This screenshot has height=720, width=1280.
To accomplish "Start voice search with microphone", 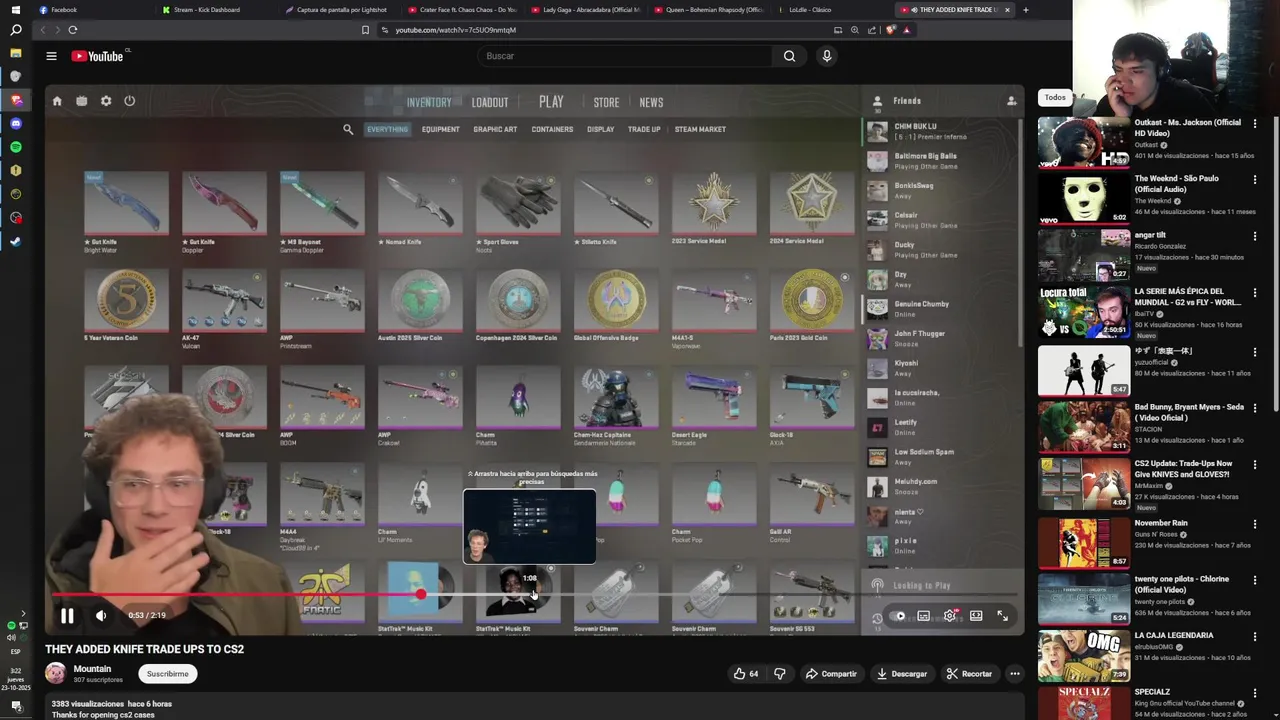I will pos(826,56).
